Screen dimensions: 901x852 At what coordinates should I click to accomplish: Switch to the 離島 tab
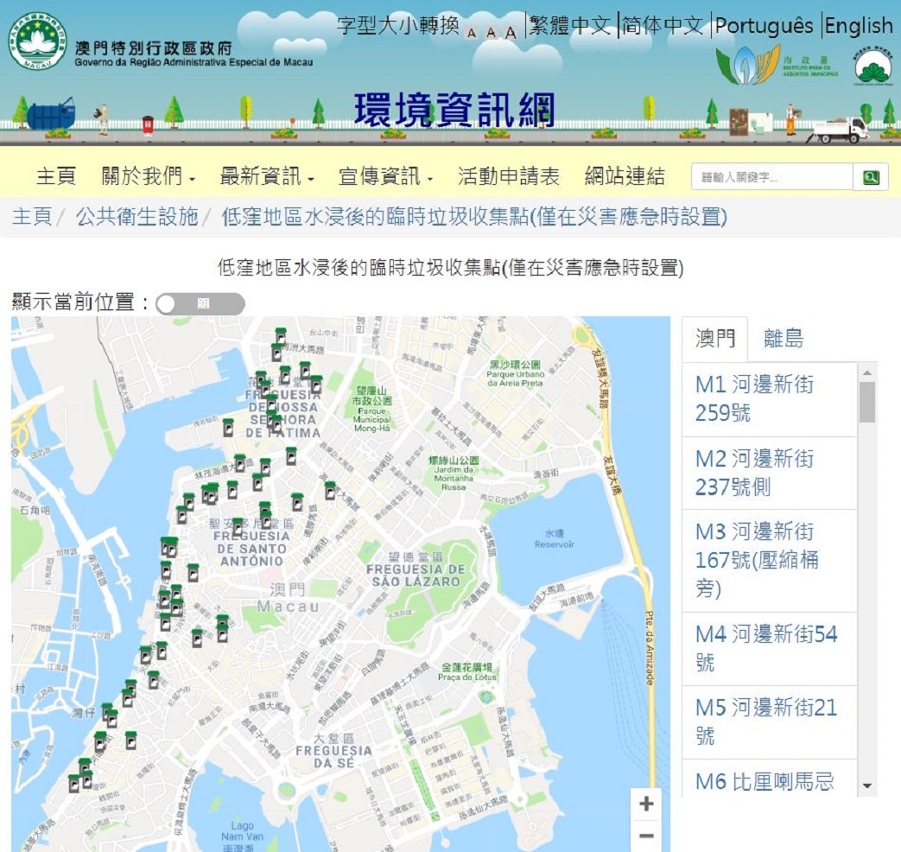[783, 339]
